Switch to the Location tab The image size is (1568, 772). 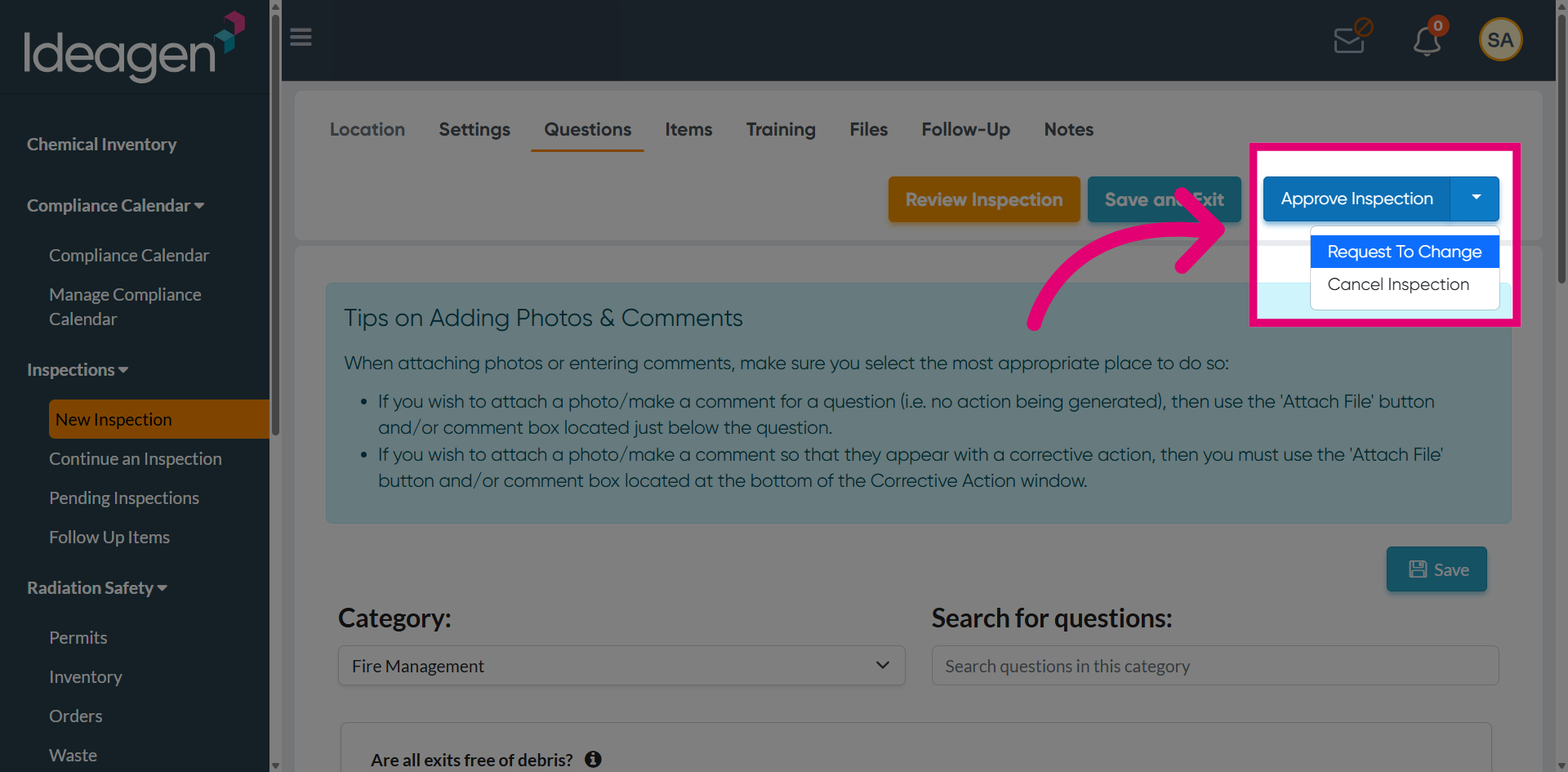[367, 129]
